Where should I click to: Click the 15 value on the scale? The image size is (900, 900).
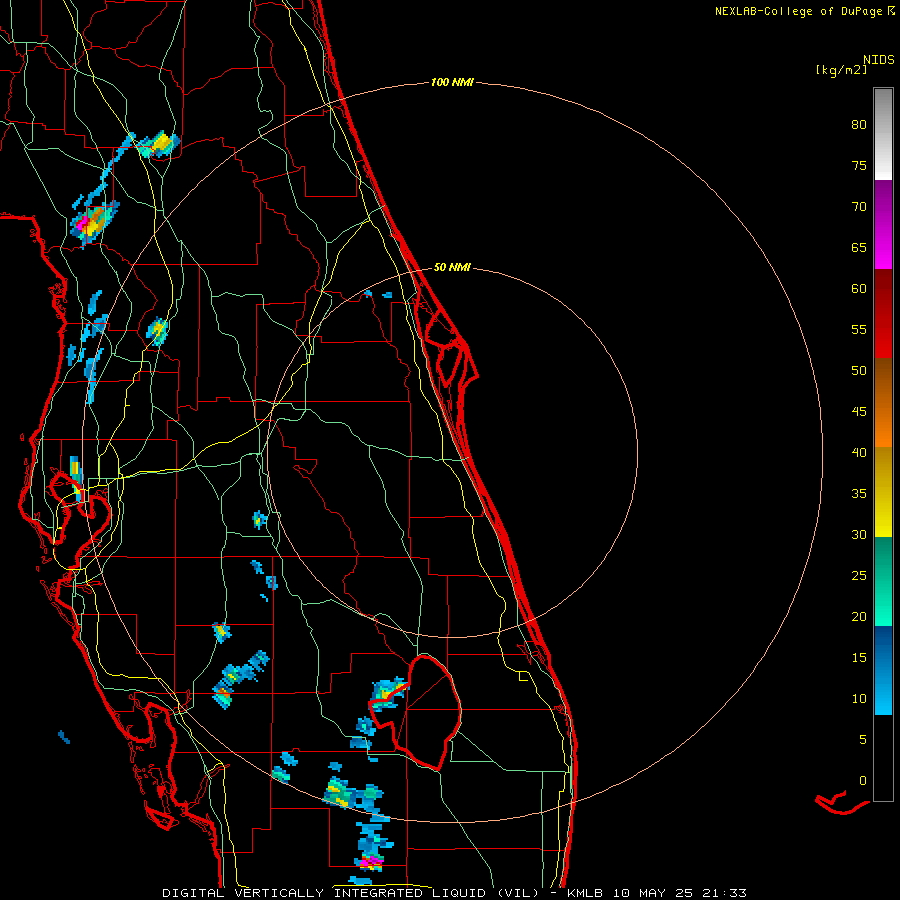[x=859, y=658]
